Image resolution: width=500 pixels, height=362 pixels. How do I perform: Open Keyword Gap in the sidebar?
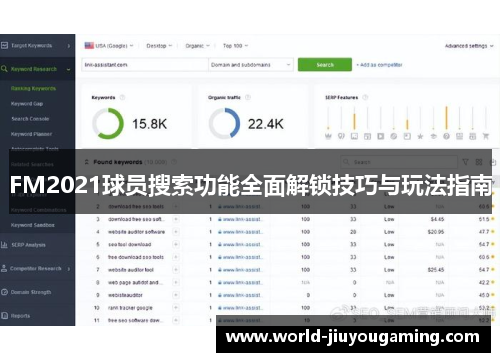point(27,104)
